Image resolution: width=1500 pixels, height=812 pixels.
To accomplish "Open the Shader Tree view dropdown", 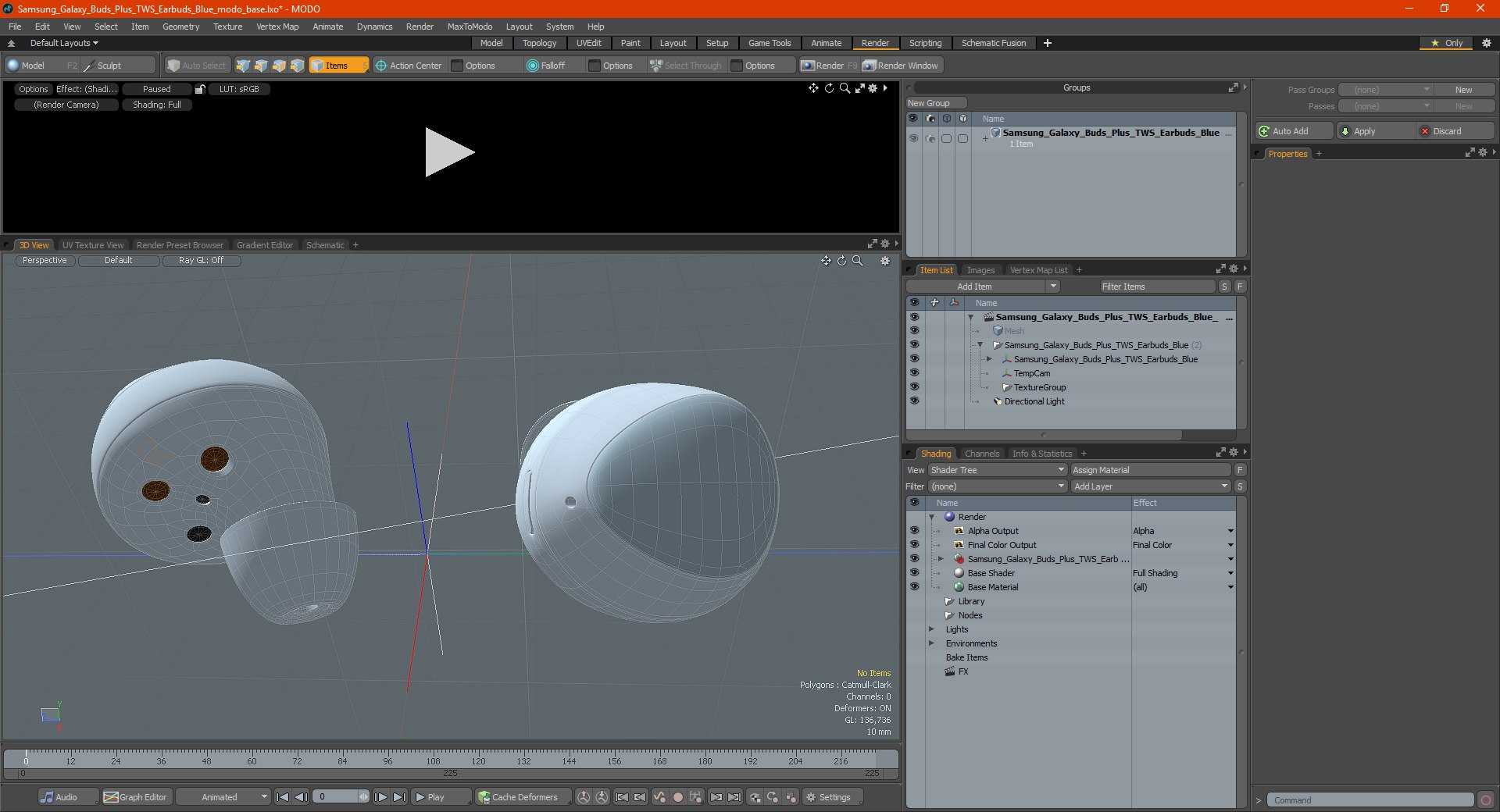I will [x=998, y=470].
